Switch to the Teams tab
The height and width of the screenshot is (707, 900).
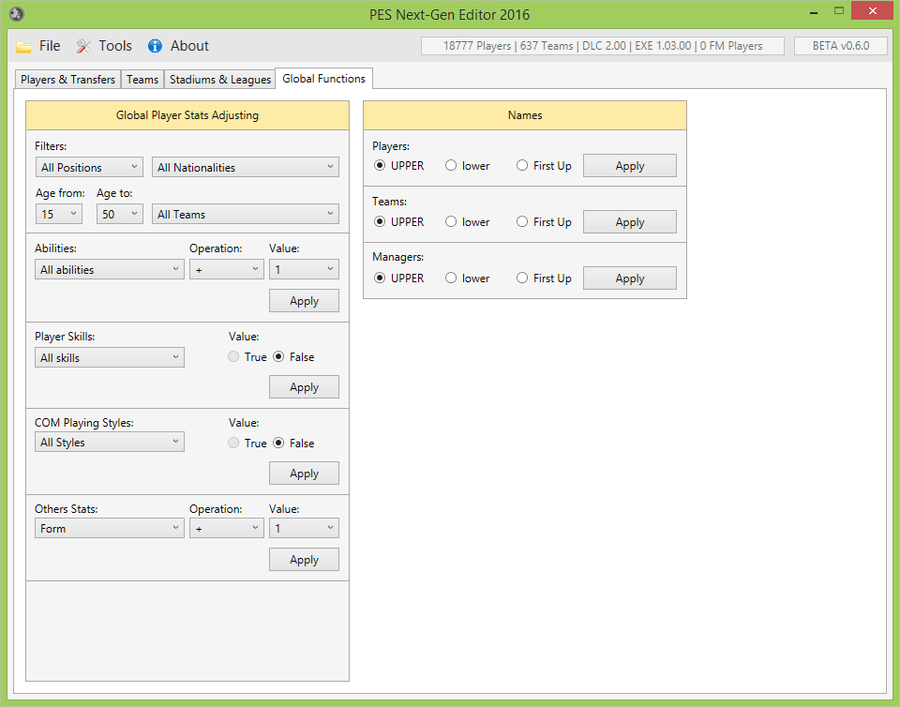tap(142, 79)
